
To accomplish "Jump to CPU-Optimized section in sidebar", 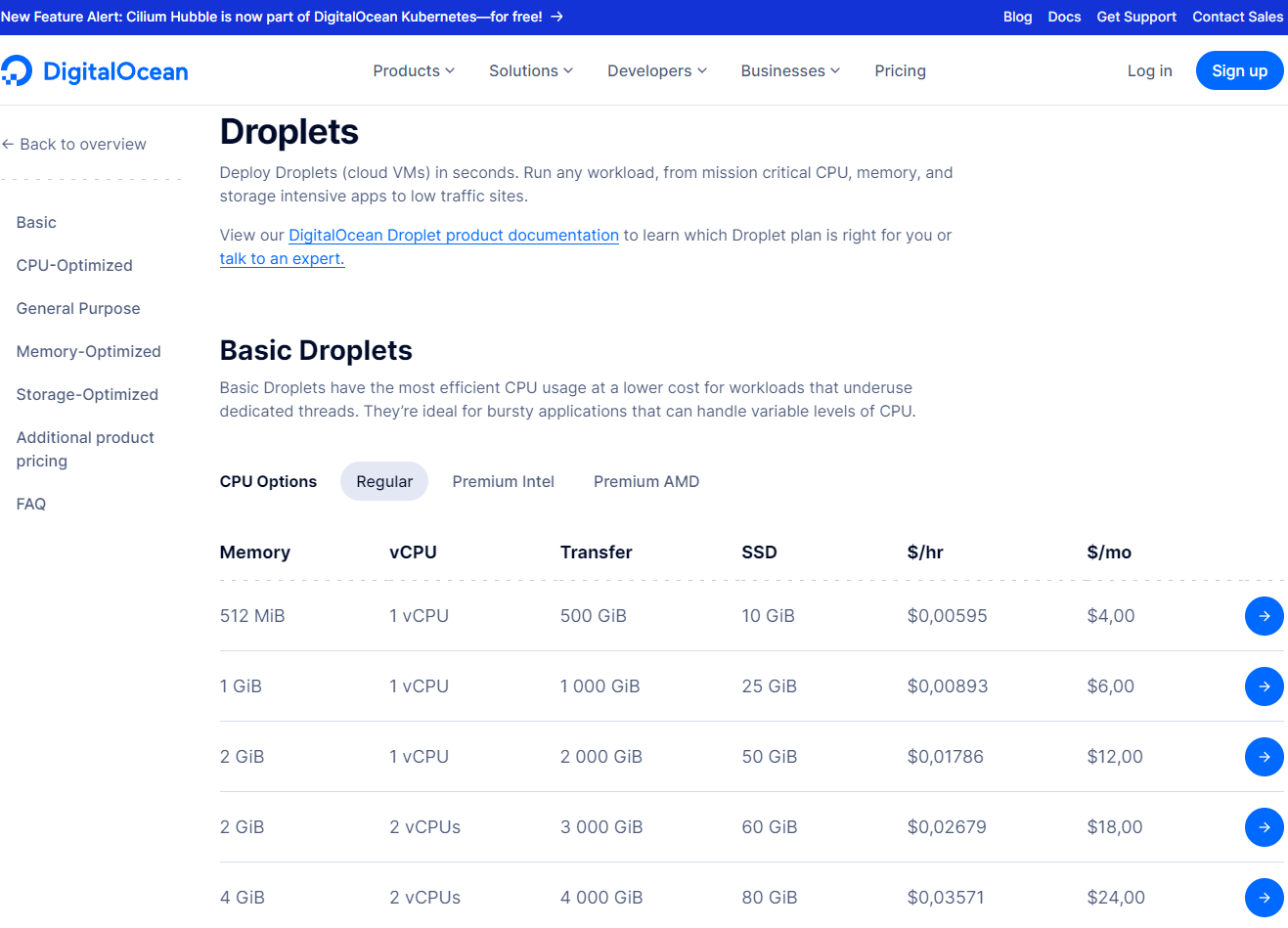I will [74, 265].
